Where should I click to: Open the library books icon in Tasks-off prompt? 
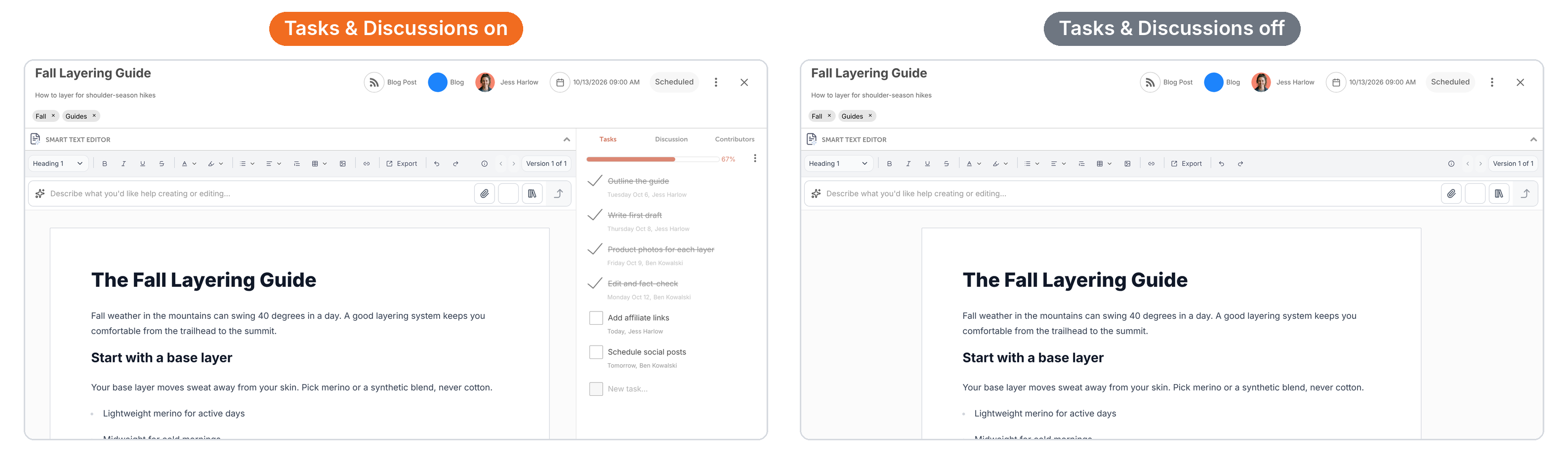(x=1499, y=193)
